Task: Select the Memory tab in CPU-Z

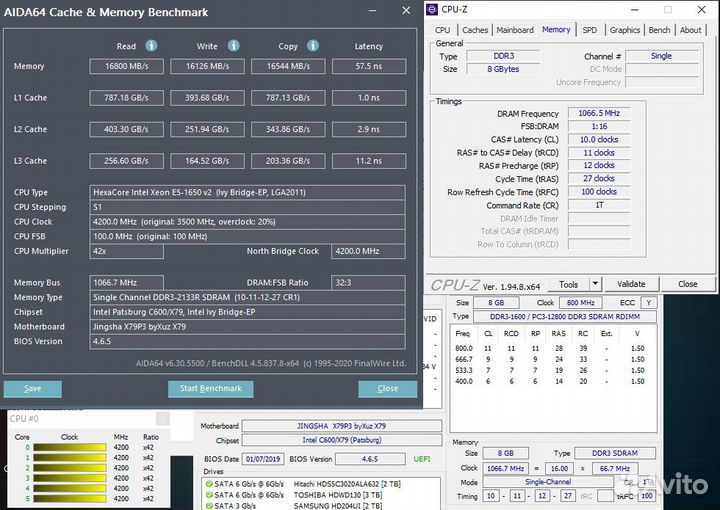Action: [x=556, y=29]
